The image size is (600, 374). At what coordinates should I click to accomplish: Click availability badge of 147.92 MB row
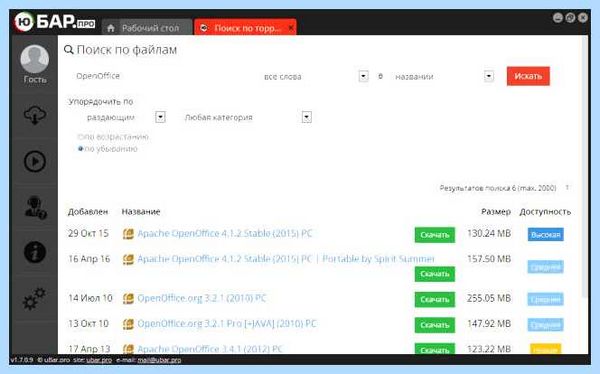pyautogui.click(x=546, y=325)
